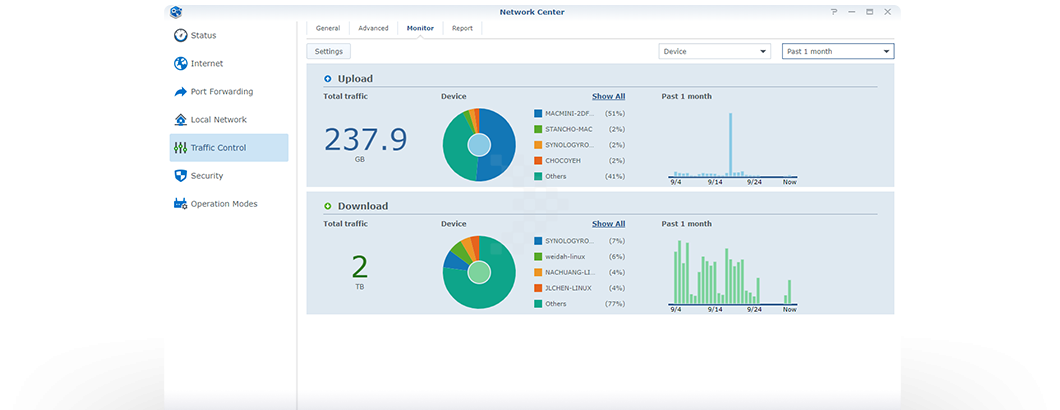Viewport: 1060px width, 410px height.
Task: Click the Network Center logo icon
Action: pyautogui.click(x=176, y=11)
